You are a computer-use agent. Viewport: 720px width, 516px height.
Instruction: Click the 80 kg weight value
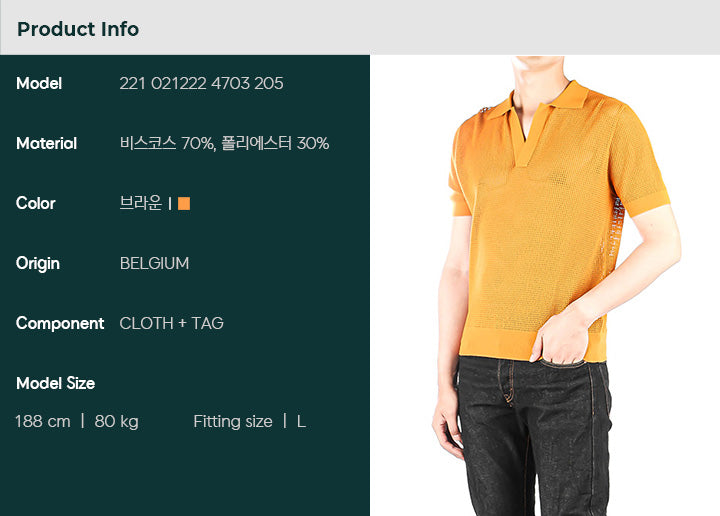117,421
